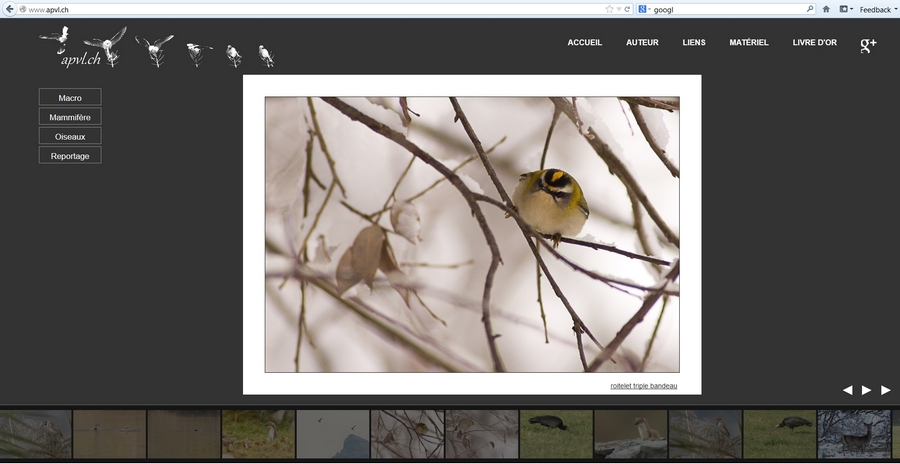
Task: Open the Google Plus page icon
Action: click(868, 44)
